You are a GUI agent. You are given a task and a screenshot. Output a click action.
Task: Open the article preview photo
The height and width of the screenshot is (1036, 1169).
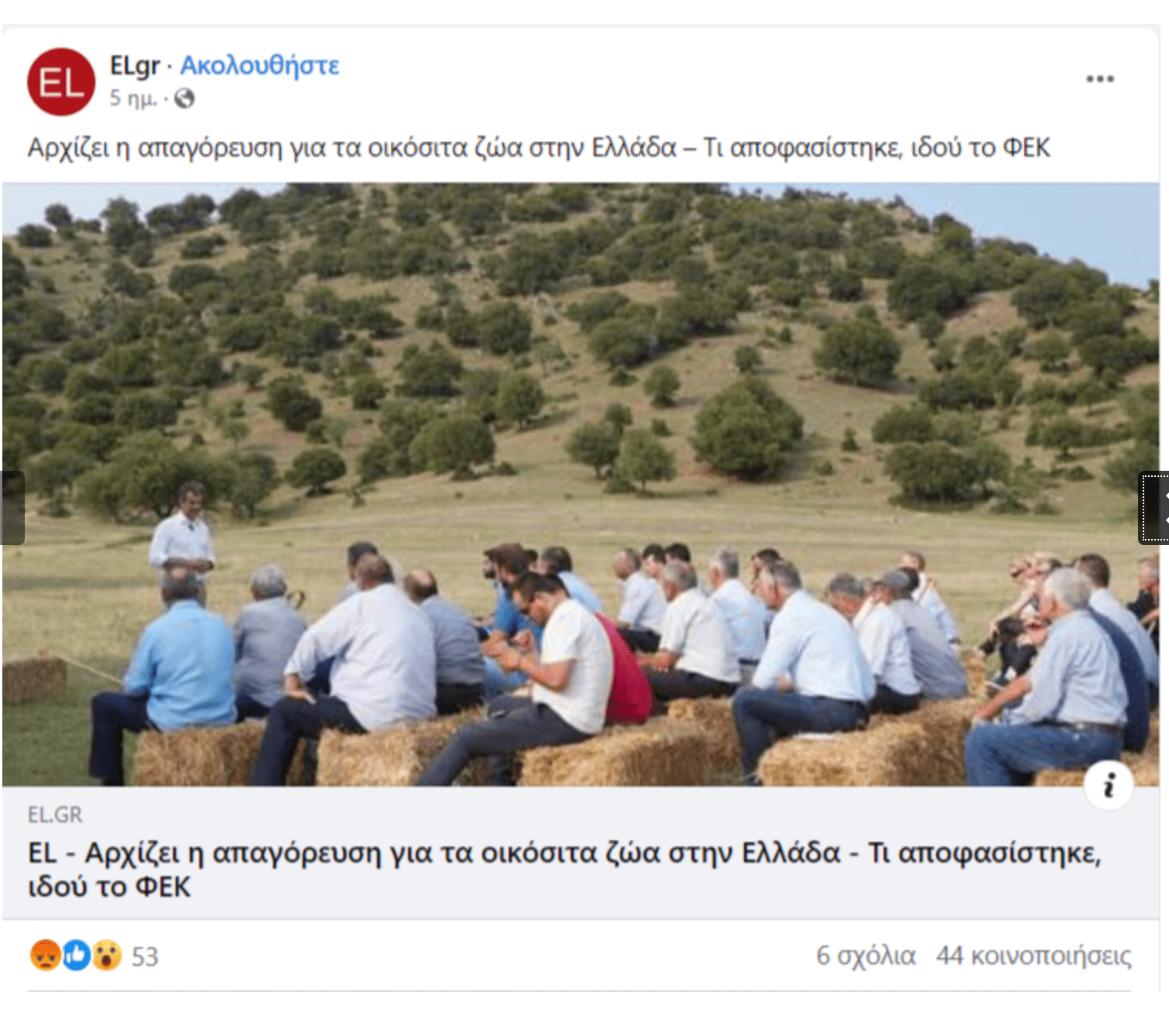click(581, 485)
